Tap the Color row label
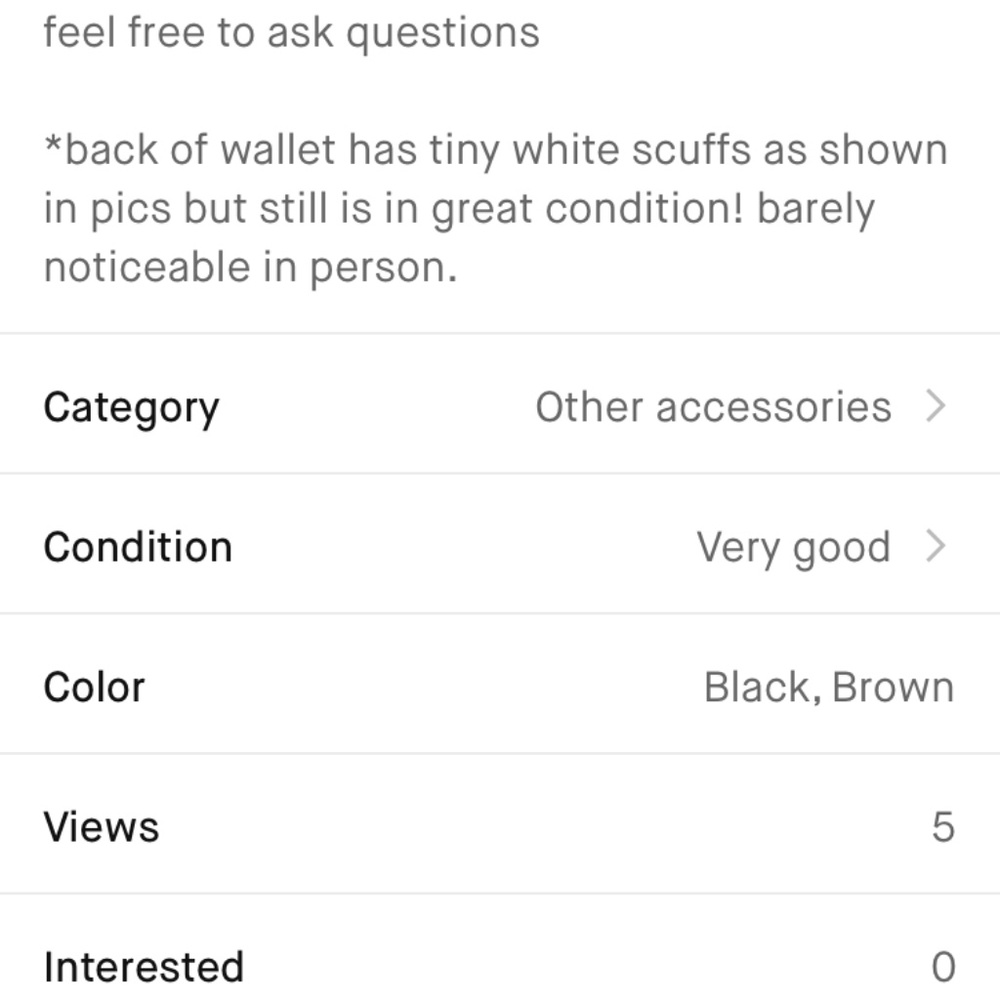Viewport: 1000px width, 1000px height. pyautogui.click(x=94, y=687)
